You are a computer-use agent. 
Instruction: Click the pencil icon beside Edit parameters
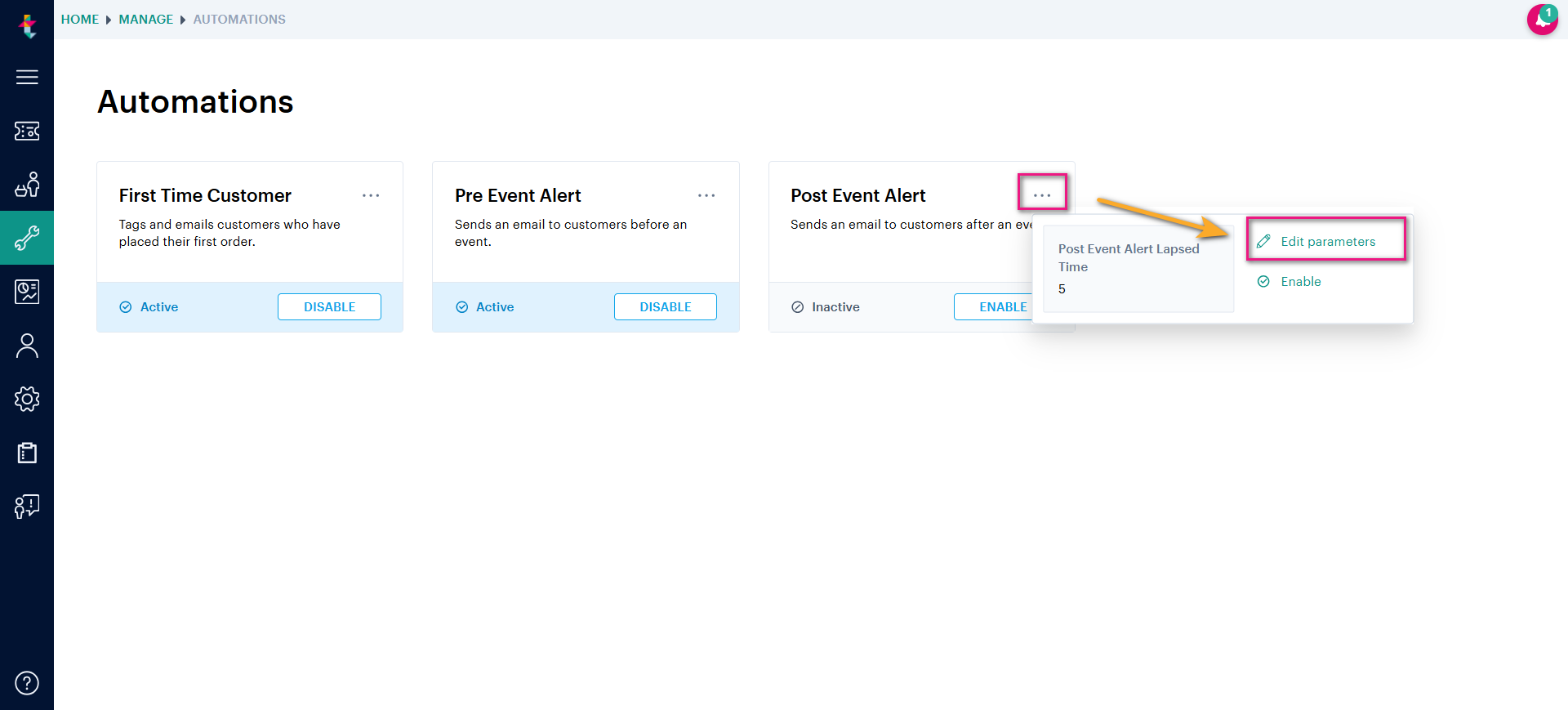coord(1263,241)
